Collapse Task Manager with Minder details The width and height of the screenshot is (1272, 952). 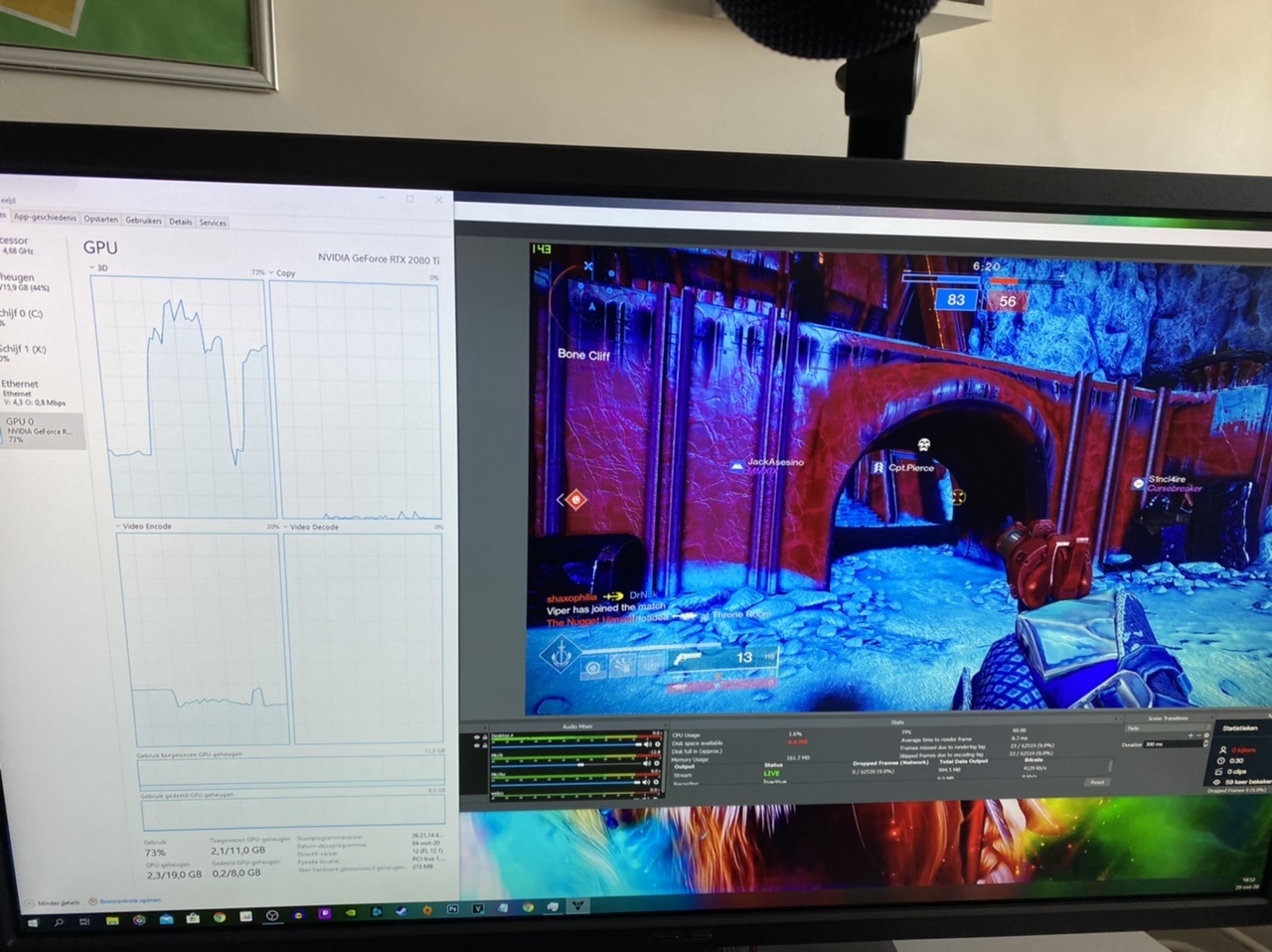tap(53, 902)
